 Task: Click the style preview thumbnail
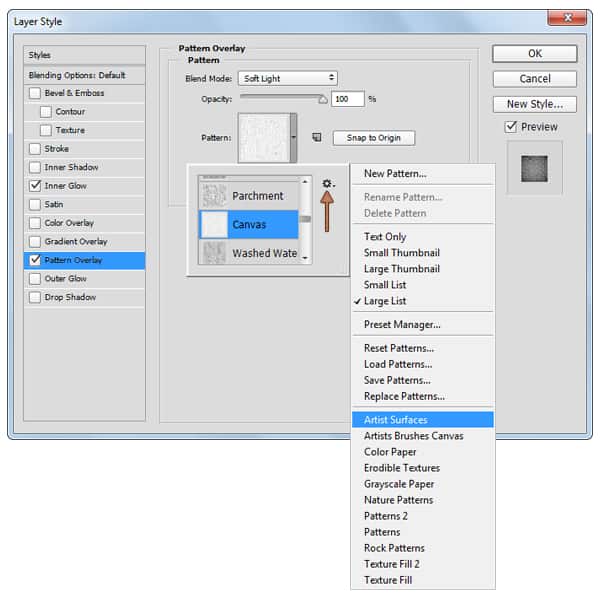(x=534, y=168)
